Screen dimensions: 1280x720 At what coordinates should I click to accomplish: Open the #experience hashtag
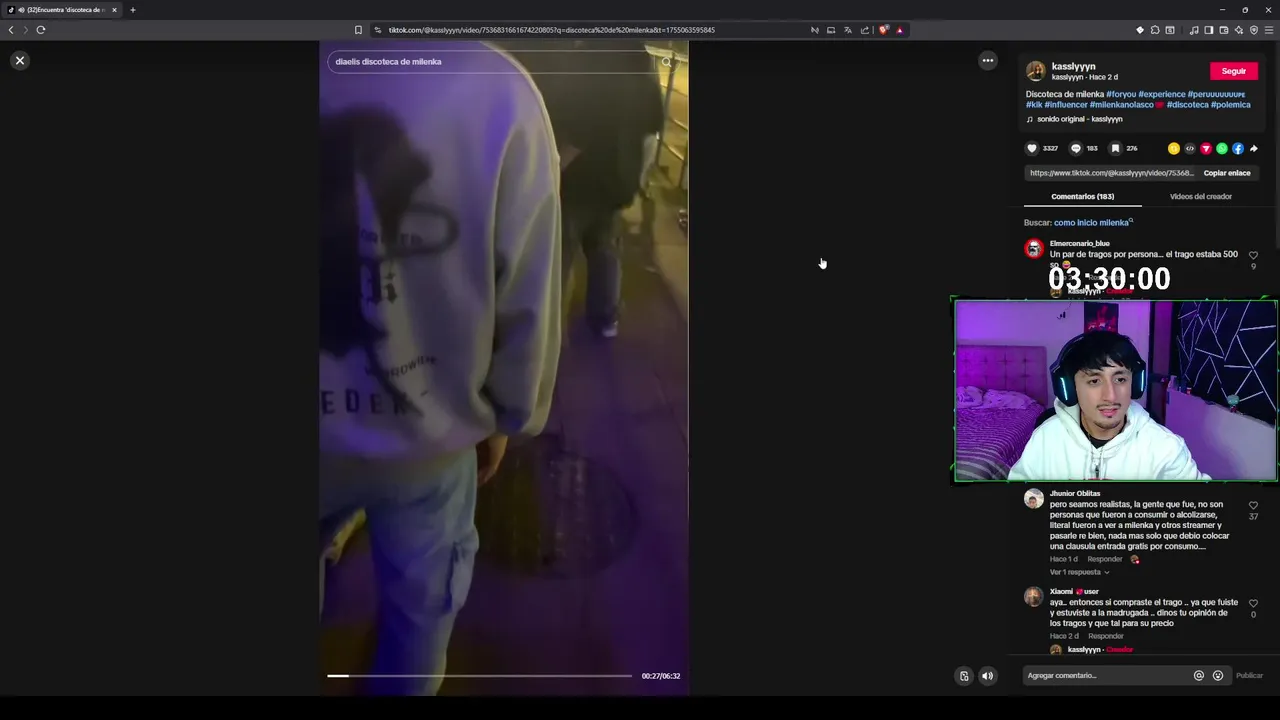click(1161, 94)
